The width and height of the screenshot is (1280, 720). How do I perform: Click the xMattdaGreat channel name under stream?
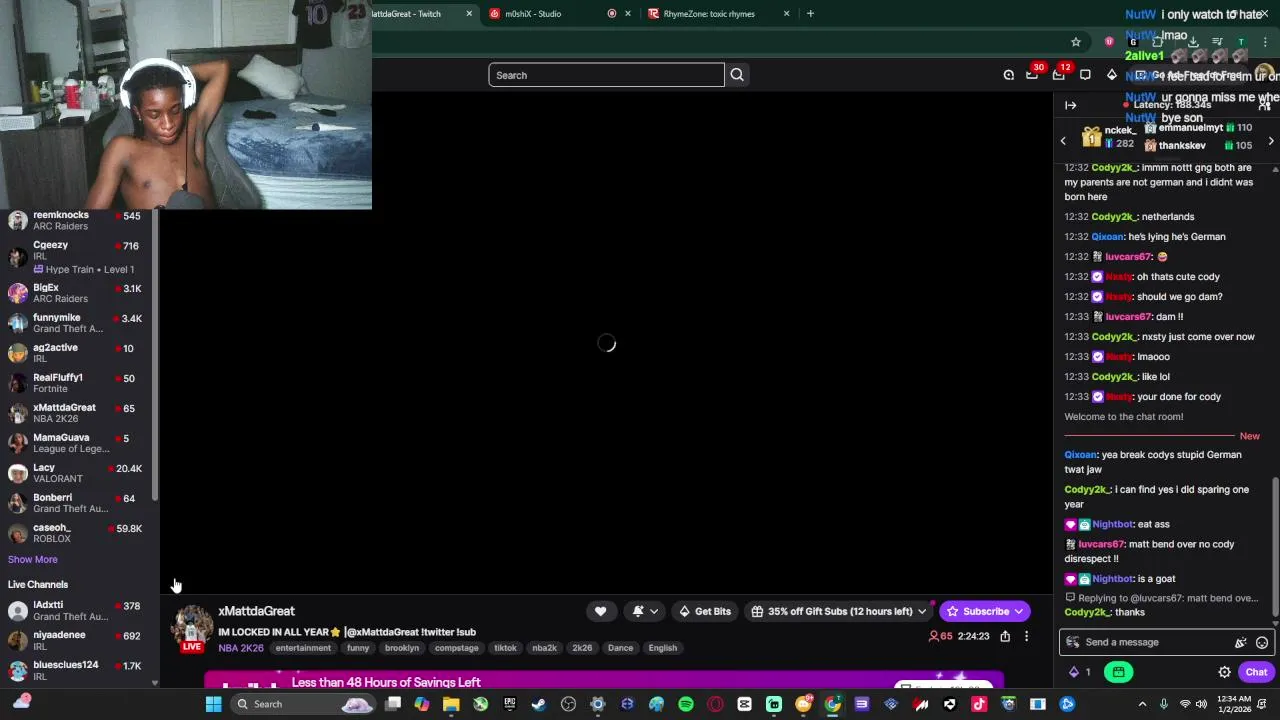pyautogui.click(x=256, y=611)
